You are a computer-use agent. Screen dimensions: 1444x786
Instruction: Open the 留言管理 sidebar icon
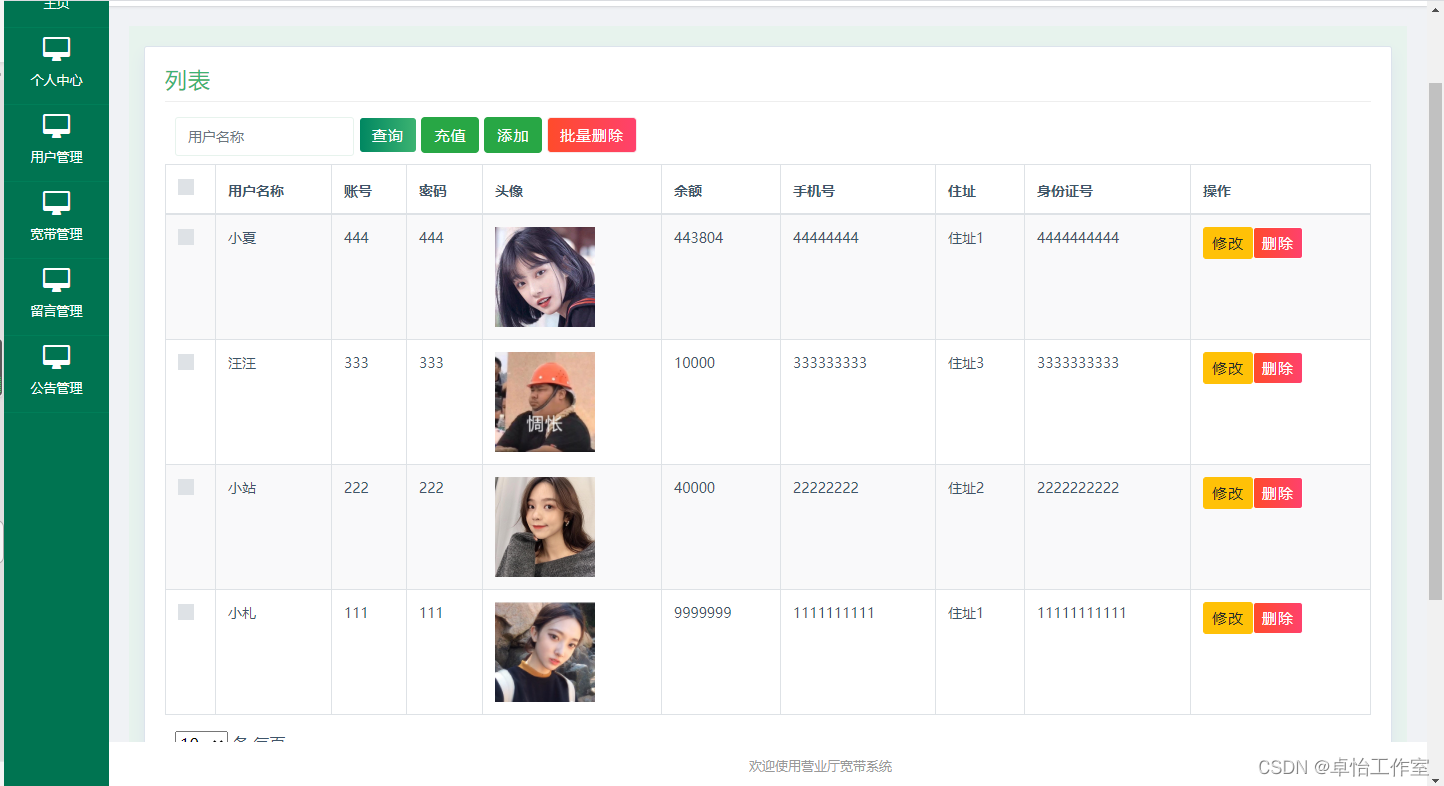point(56,280)
